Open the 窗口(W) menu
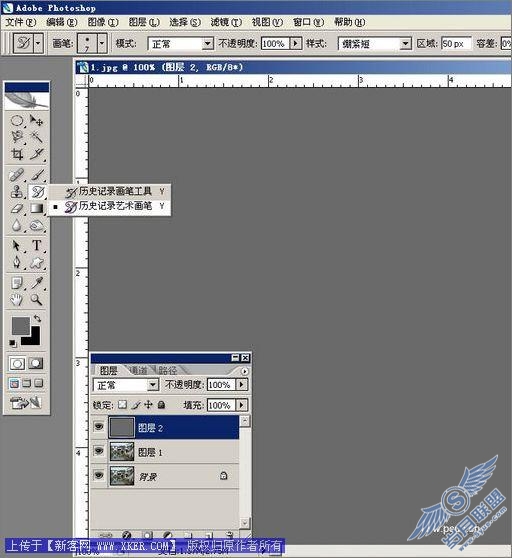The height and width of the screenshot is (558, 512). click(x=308, y=22)
